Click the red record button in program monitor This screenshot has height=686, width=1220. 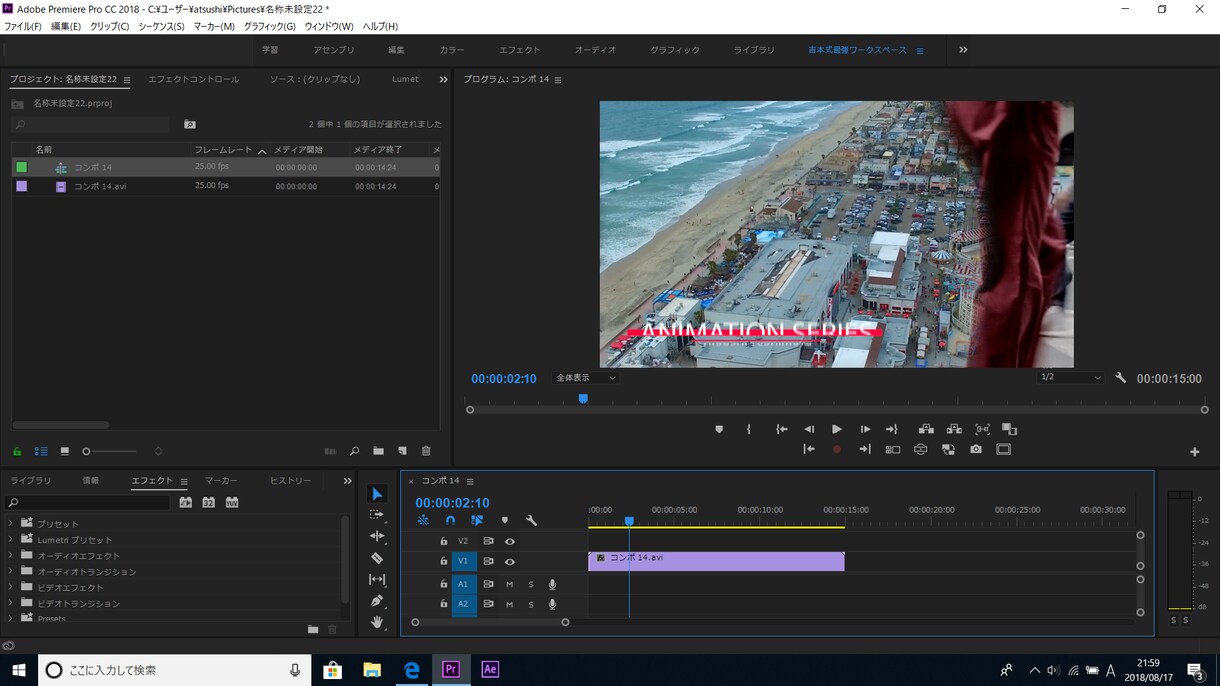[837, 450]
